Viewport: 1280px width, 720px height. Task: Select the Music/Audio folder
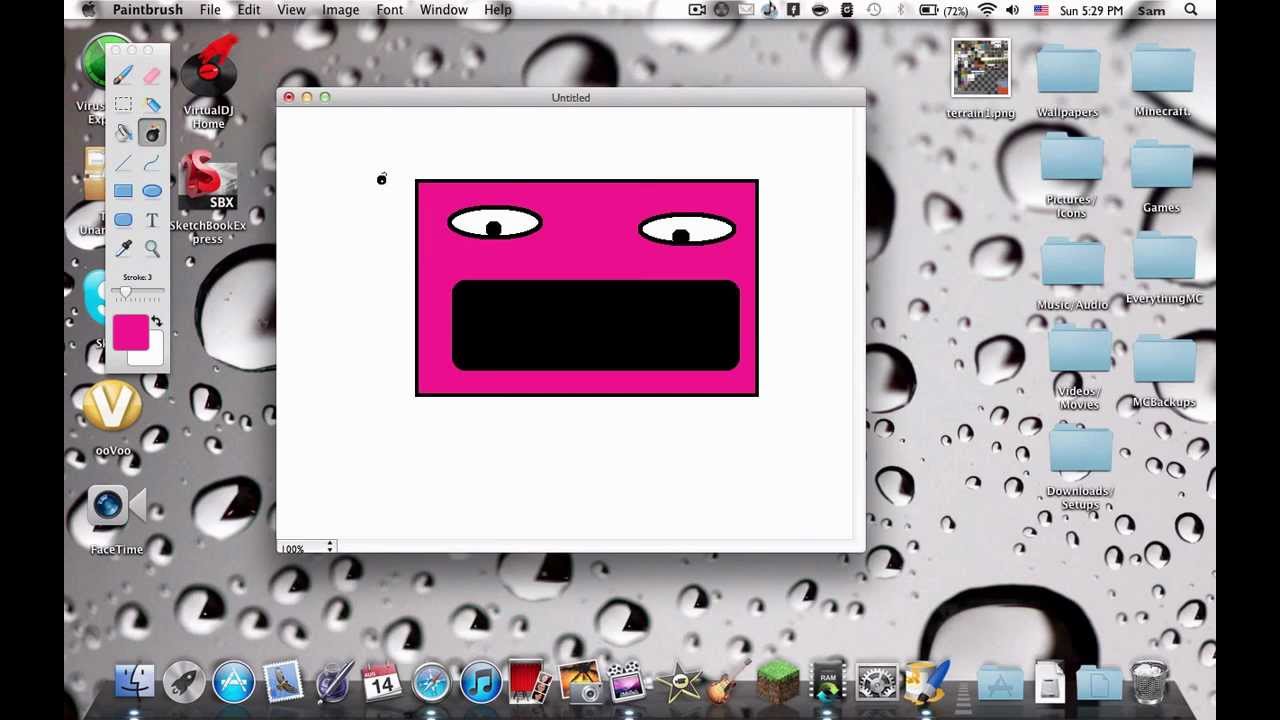tap(1072, 272)
